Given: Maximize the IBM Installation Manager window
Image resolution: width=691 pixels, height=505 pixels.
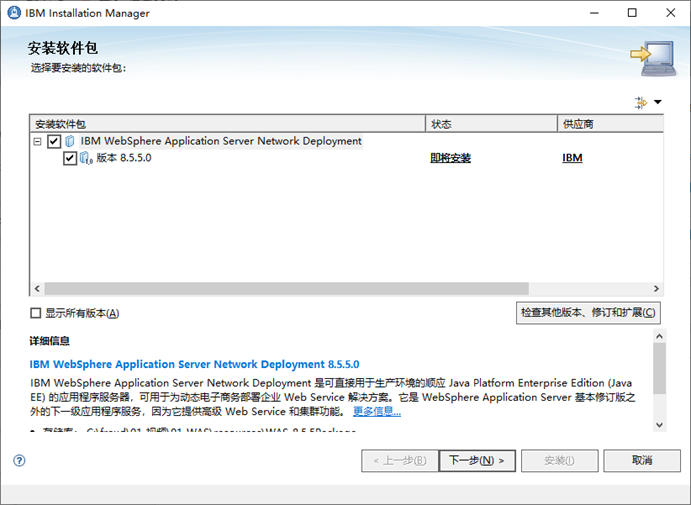Looking at the screenshot, I should click(632, 13).
